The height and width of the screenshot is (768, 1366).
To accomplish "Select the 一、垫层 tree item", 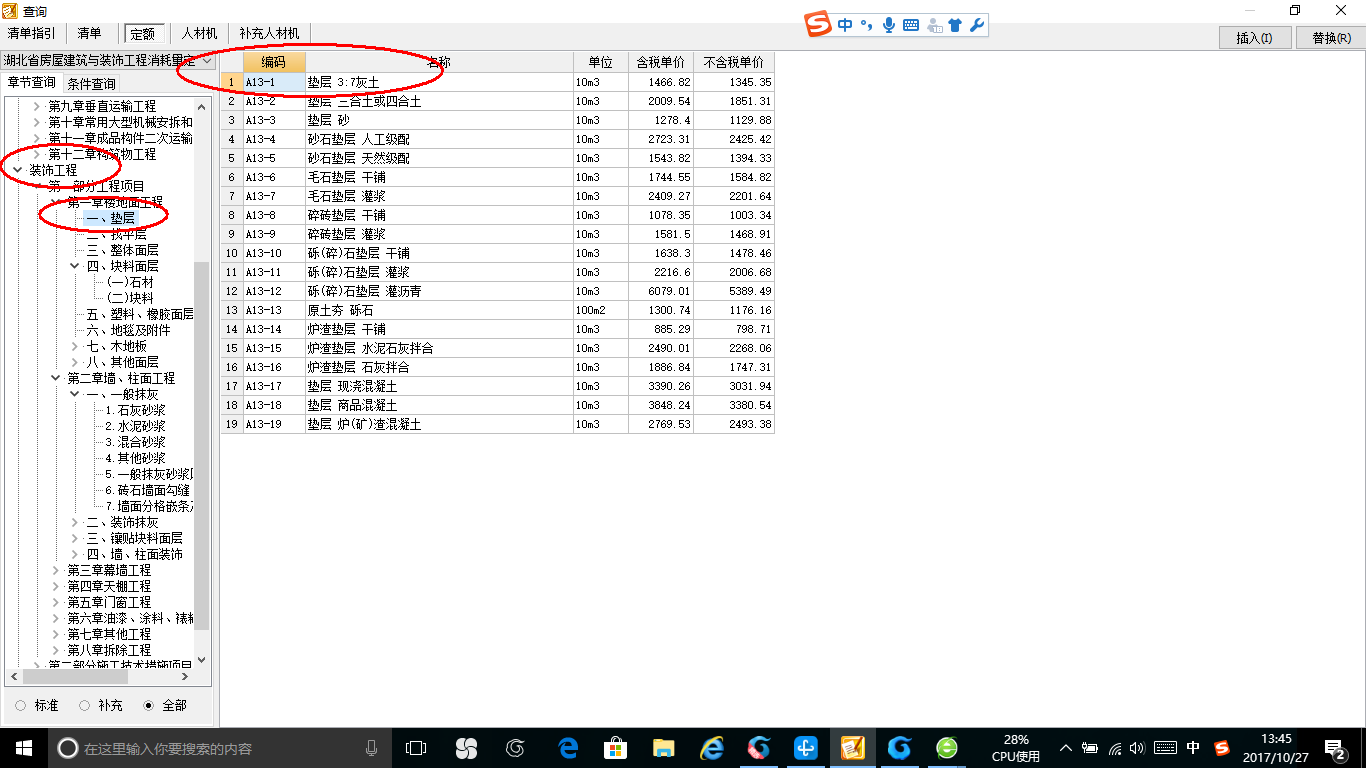I will [x=110, y=218].
